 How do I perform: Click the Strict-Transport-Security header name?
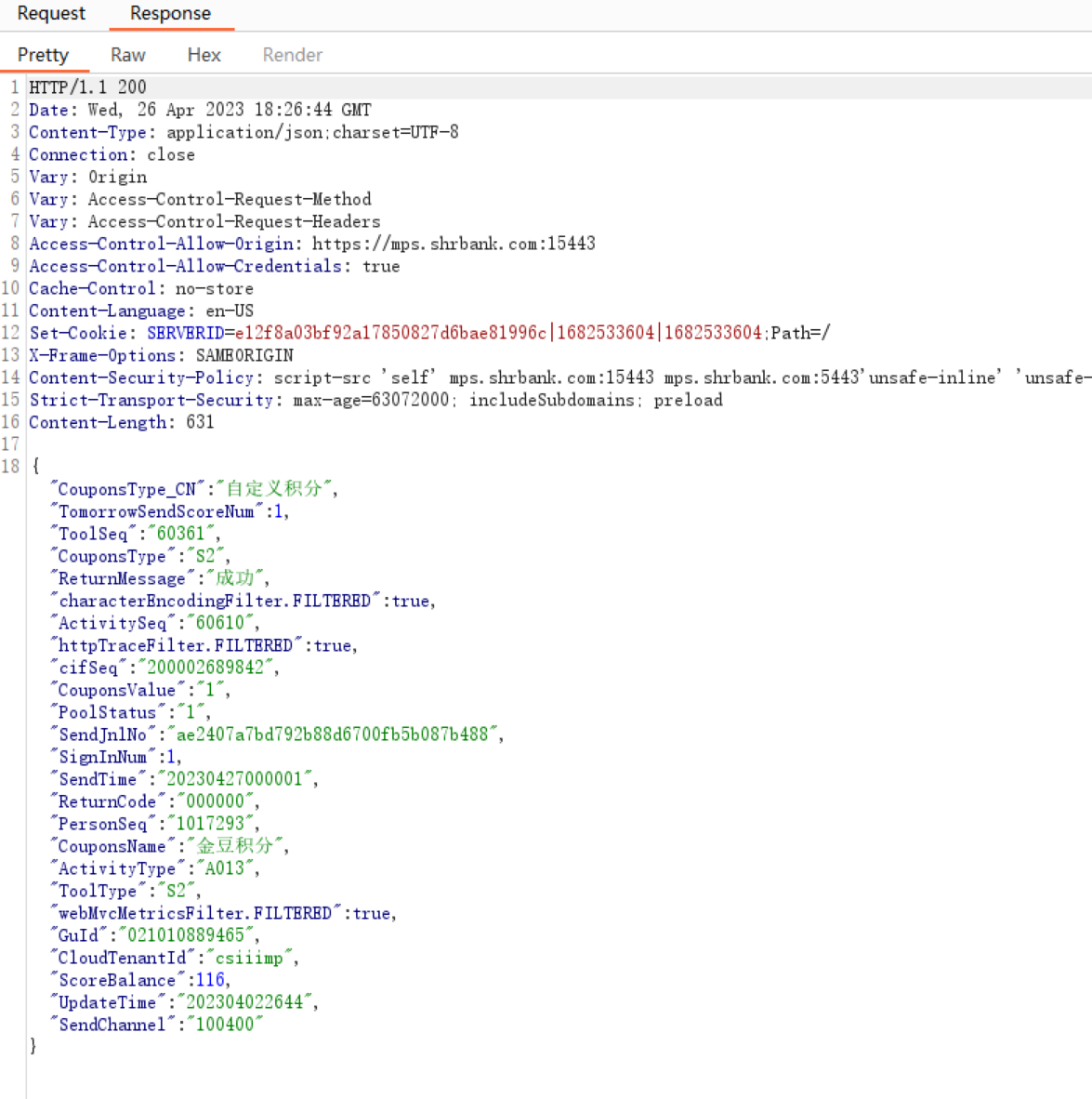pos(151,400)
